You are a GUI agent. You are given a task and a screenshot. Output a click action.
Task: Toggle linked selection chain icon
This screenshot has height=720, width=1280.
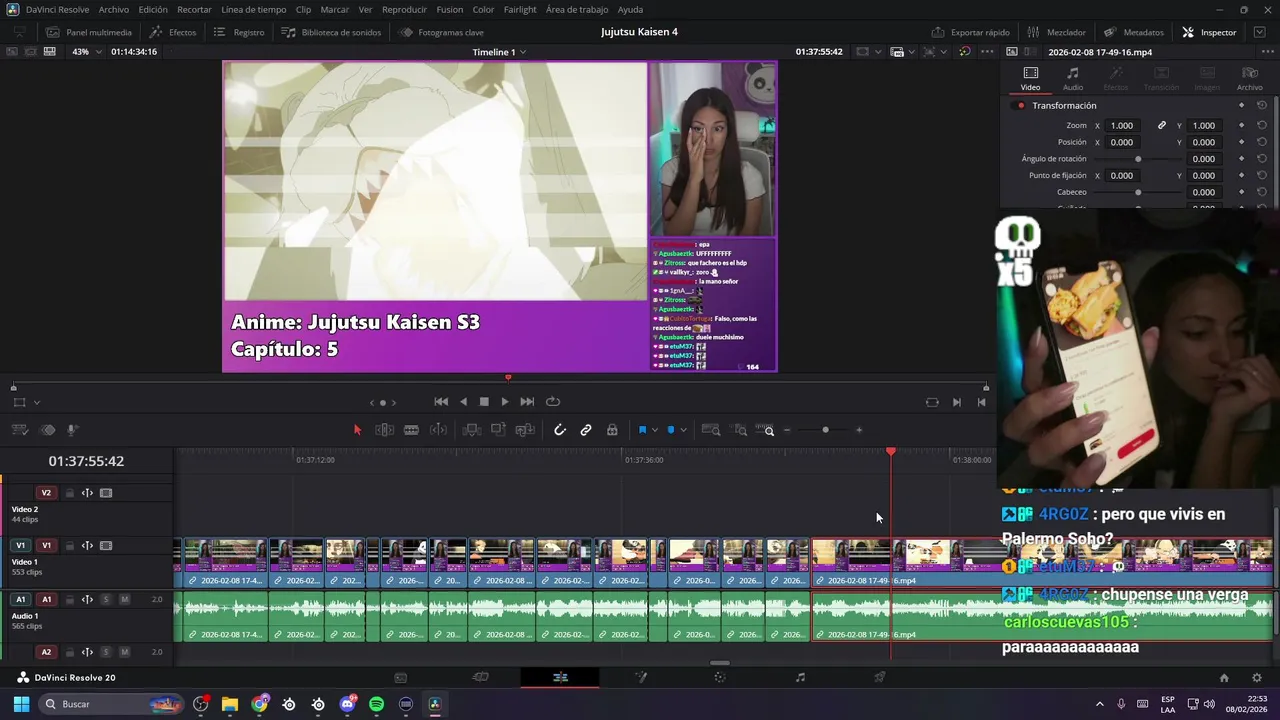586,430
